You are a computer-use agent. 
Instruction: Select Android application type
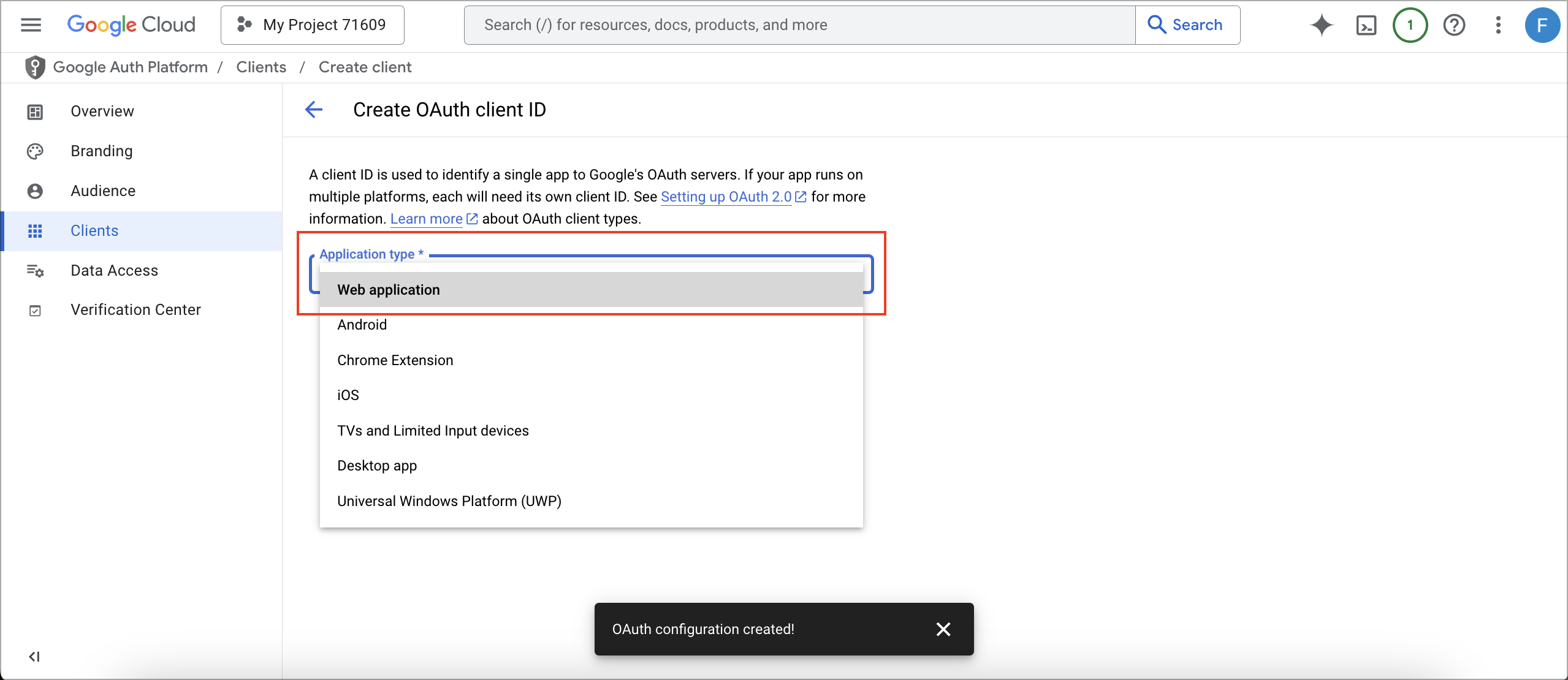click(x=592, y=325)
